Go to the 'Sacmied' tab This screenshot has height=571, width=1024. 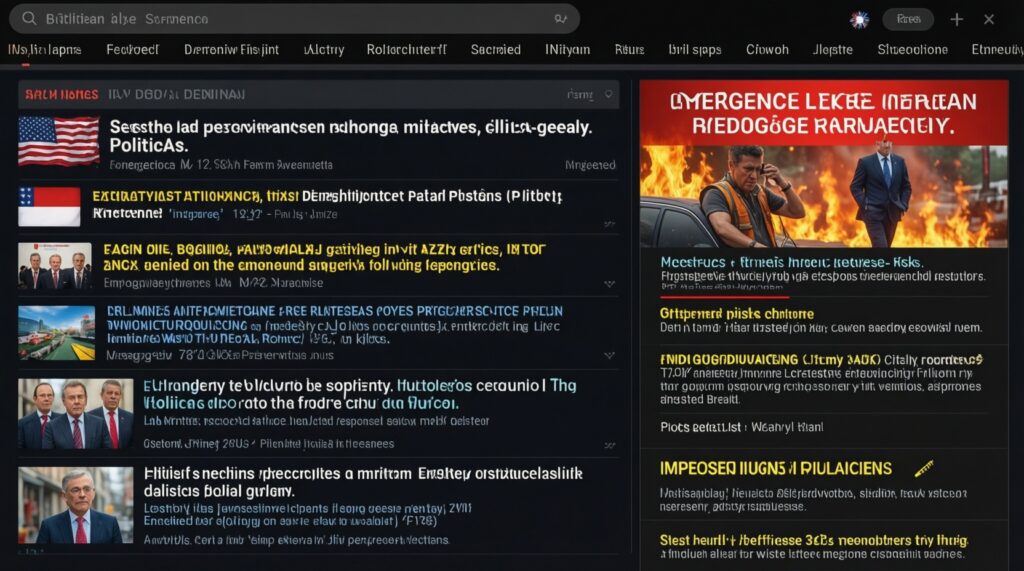(496, 50)
